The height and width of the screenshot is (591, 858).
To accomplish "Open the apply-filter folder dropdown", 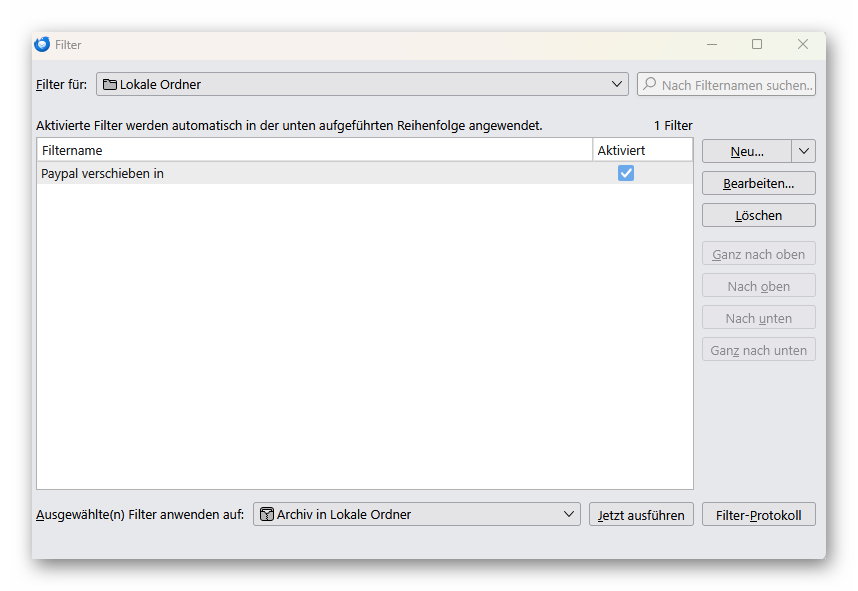I will pyautogui.click(x=416, y=514).
